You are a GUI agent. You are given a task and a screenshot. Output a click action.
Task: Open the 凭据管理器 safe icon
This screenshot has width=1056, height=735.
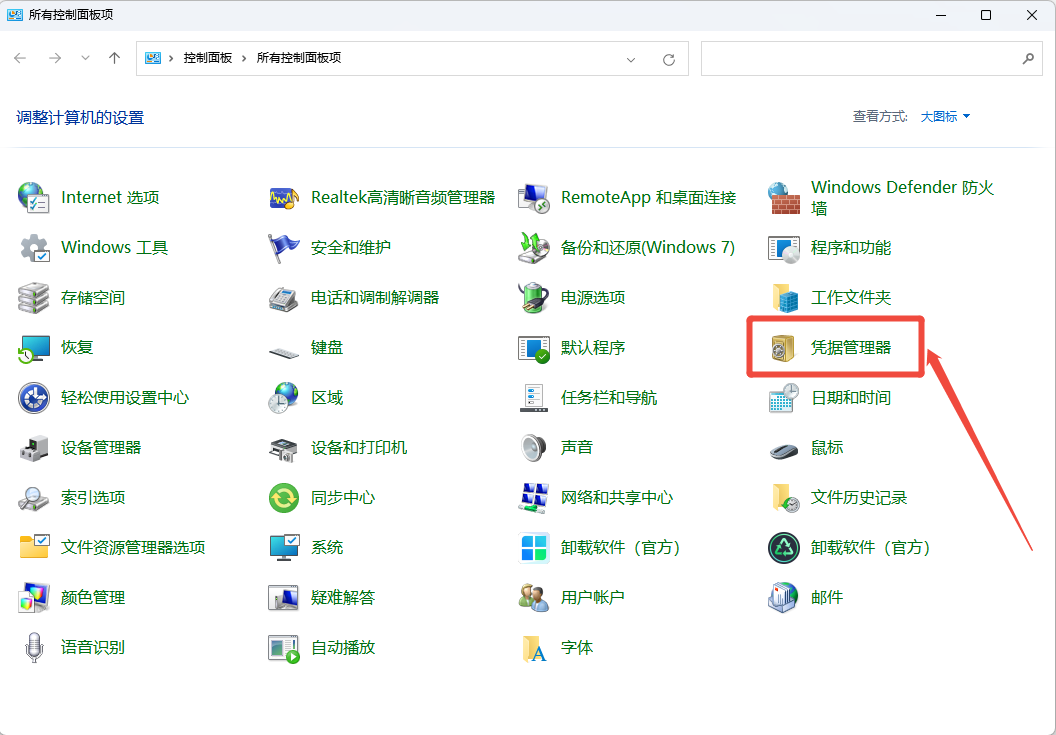point(784,348)
